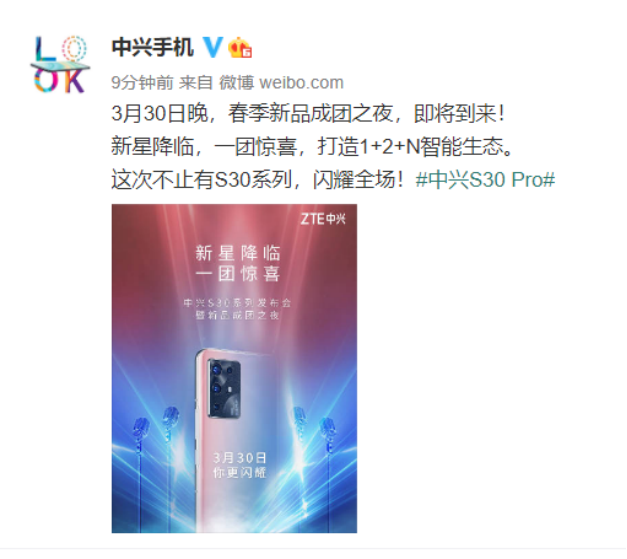Click the phone camera module in poster
This screenshot has width=627, height=559.
(x=224, y=389)
